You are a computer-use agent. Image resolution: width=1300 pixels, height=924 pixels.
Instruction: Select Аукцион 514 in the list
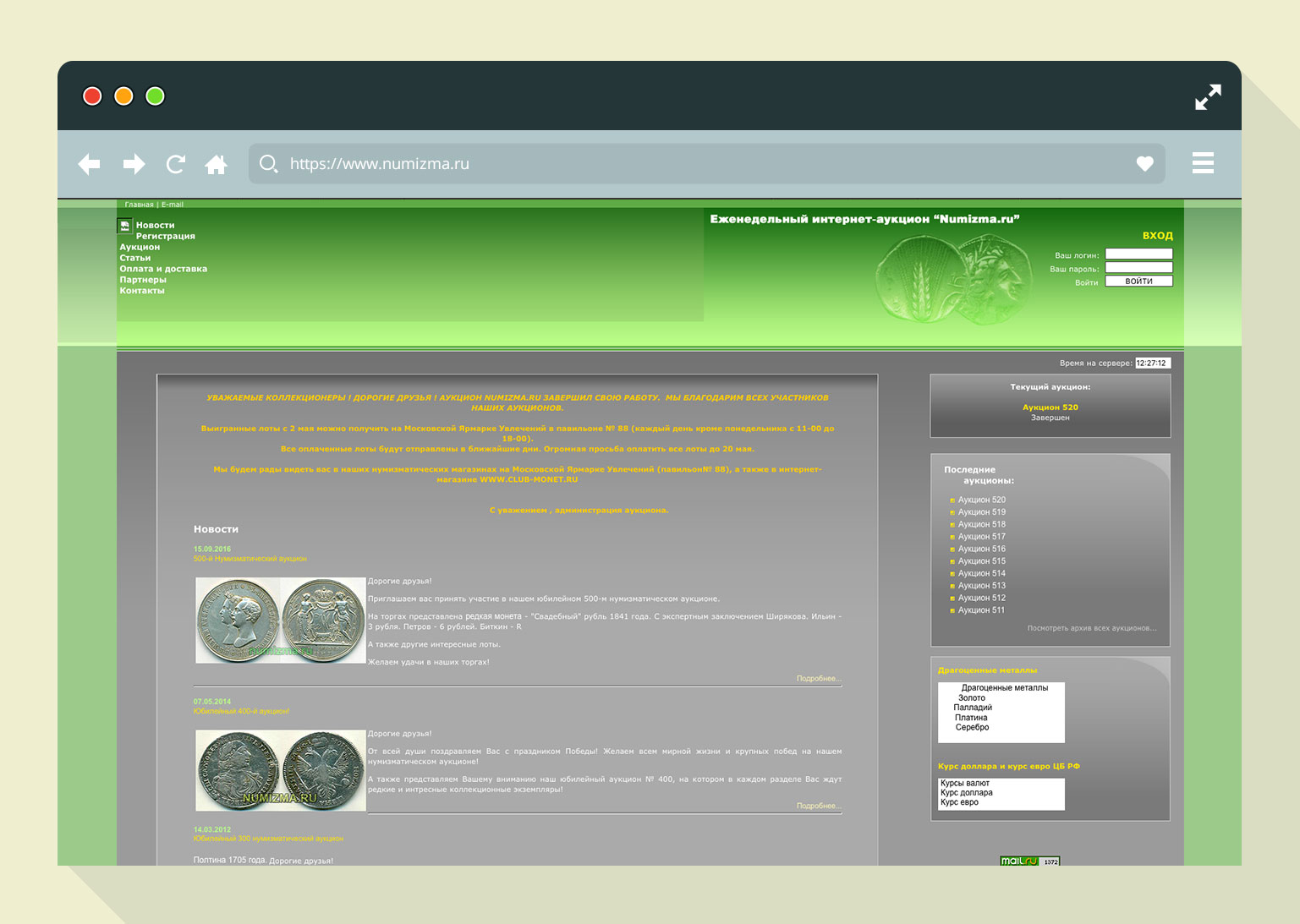982,574
